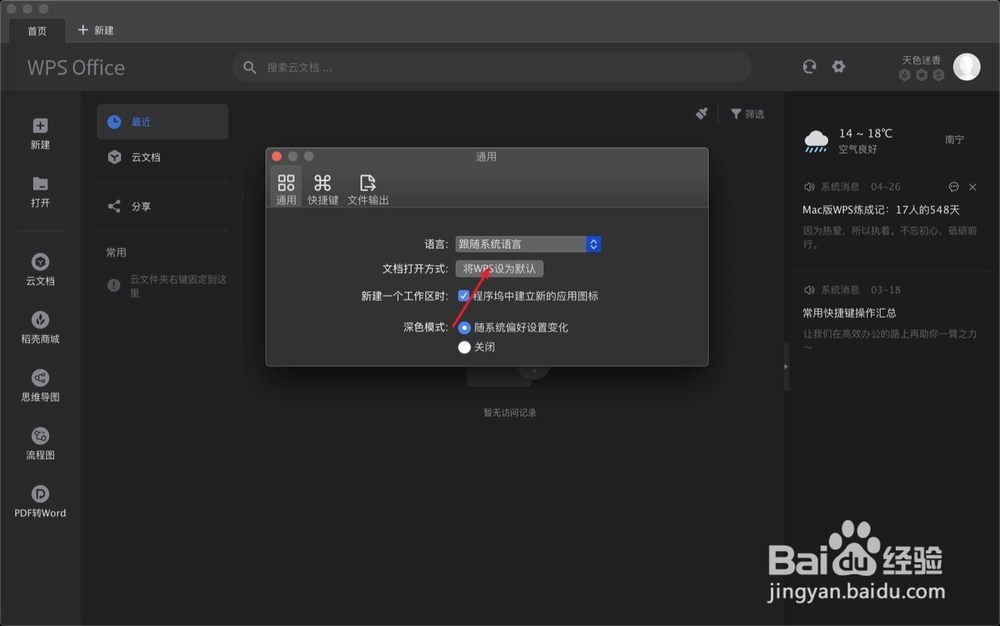
Task: Click the 南宁 city label
Action: (955, 140)
